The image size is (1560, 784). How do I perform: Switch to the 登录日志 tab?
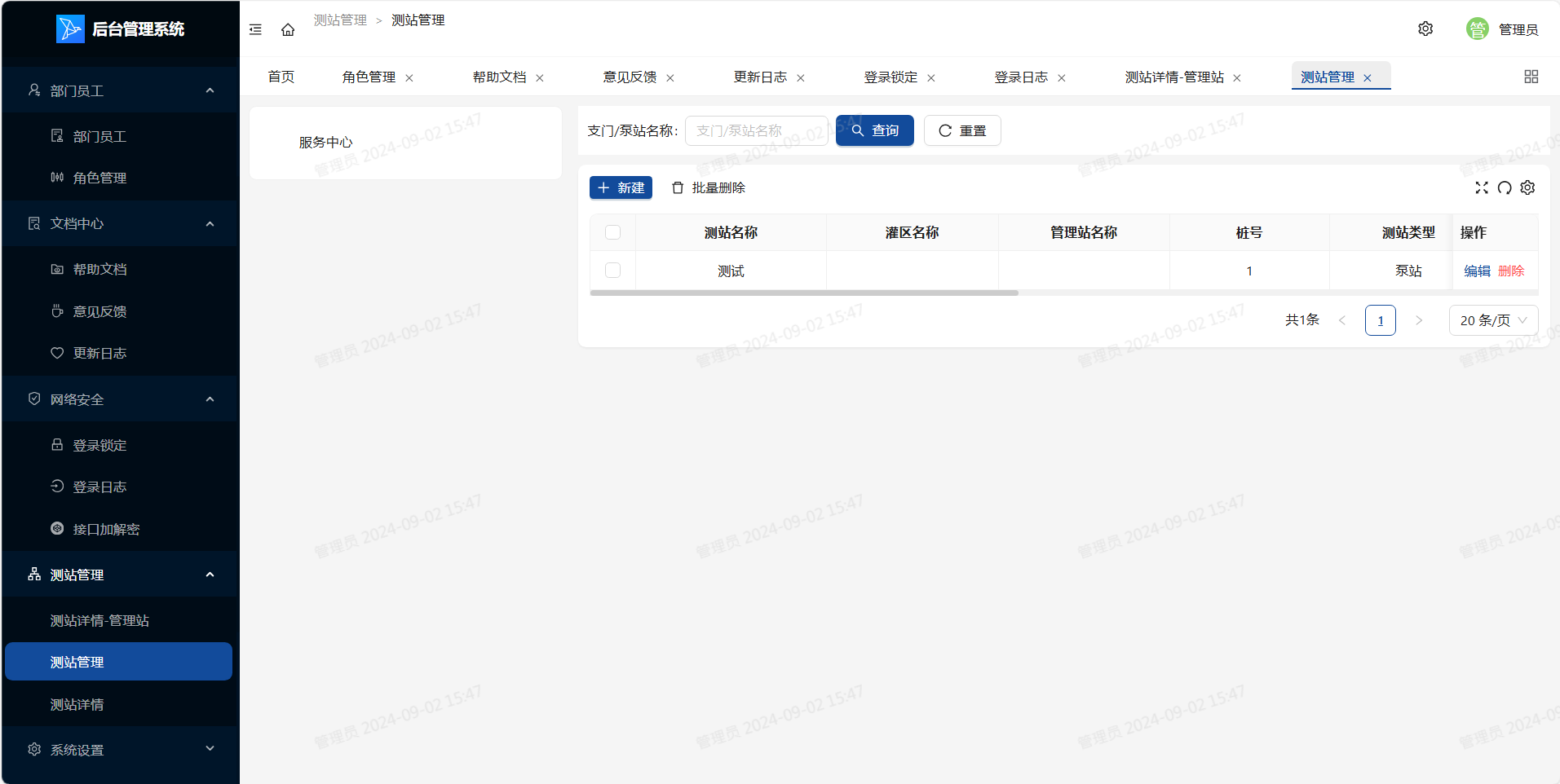click(1021, 77)
